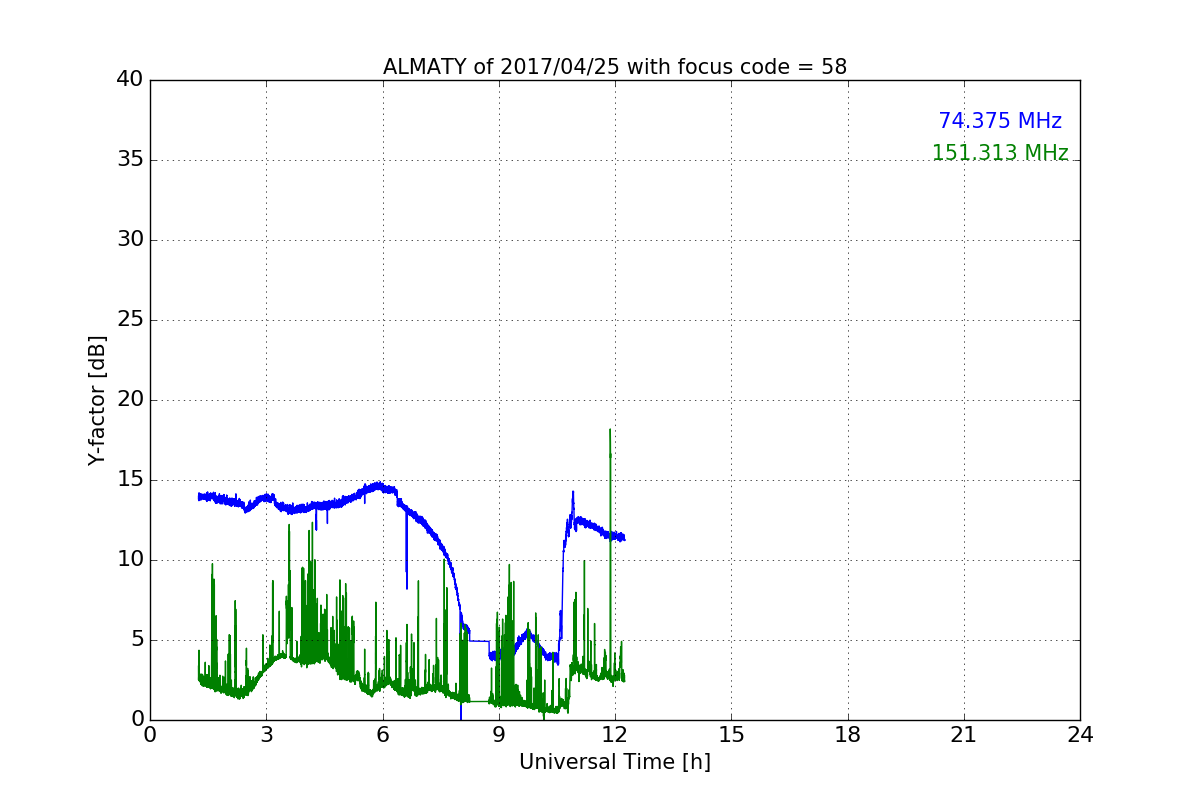Click the x-axis tick label 15

pyautogui.click(x=731, y=734)
